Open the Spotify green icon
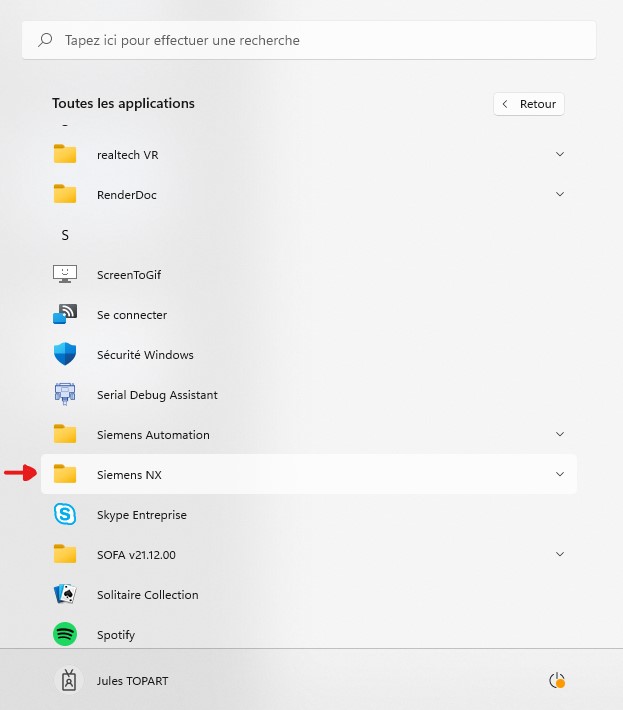 click(x=65, y=634)
